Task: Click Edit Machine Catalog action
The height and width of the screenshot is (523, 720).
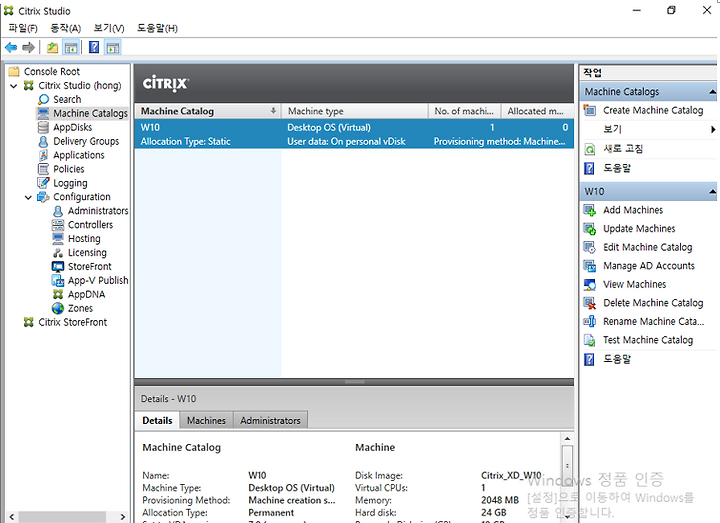Action: point(647,247)
